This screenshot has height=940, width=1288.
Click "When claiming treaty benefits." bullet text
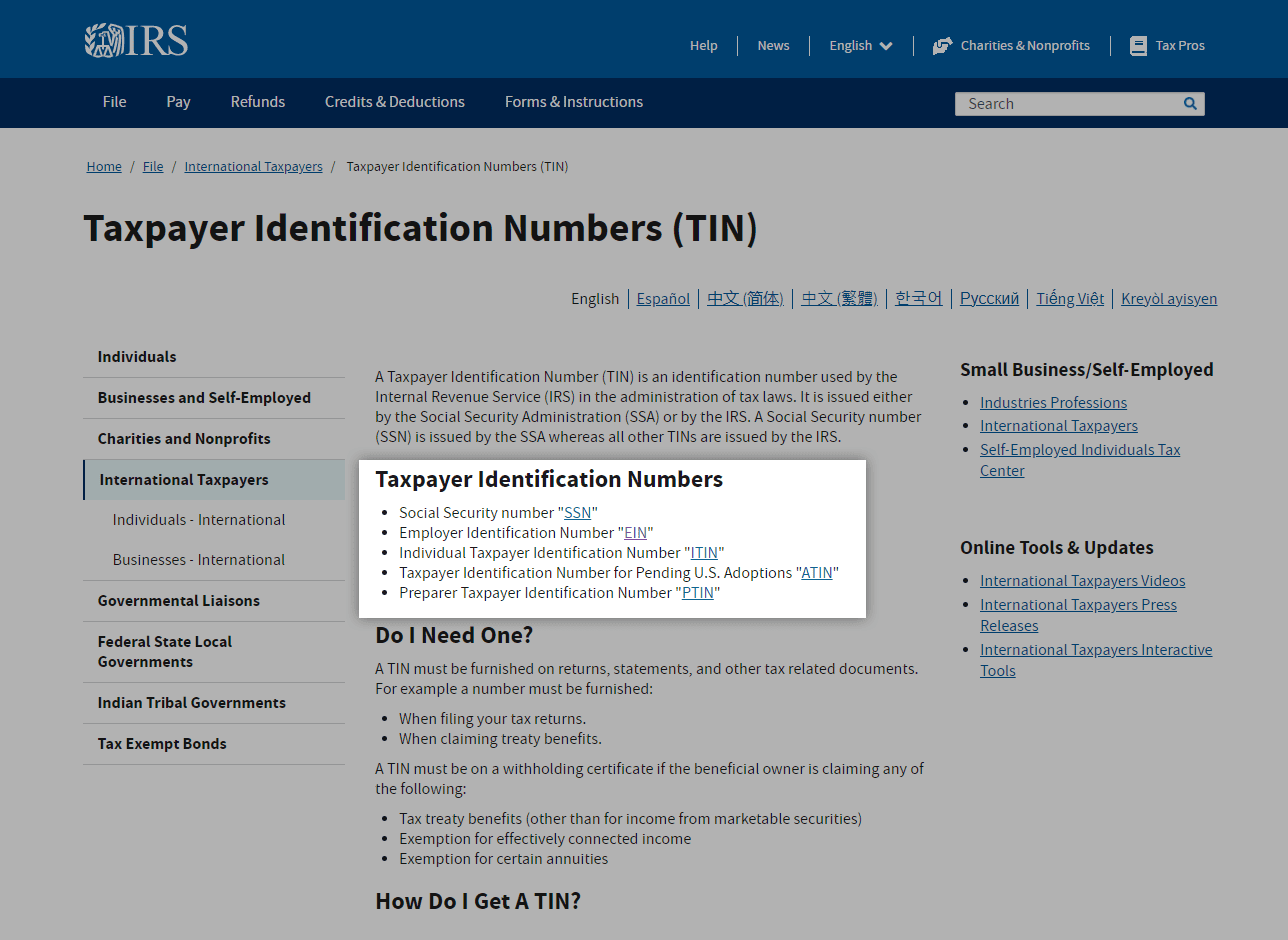pos(500,739)
